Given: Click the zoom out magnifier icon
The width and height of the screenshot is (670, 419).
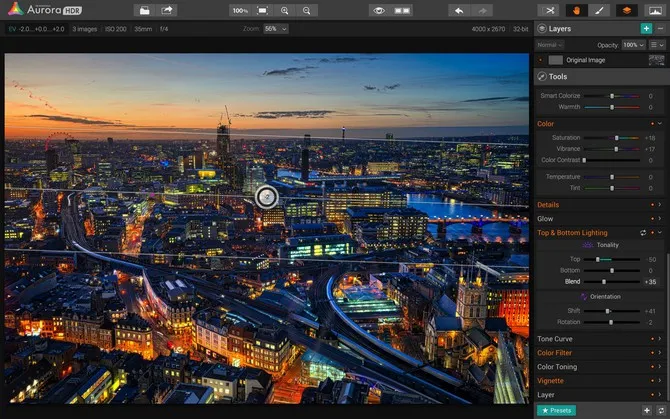Looking at the screenshot, I should pos(307,10).
